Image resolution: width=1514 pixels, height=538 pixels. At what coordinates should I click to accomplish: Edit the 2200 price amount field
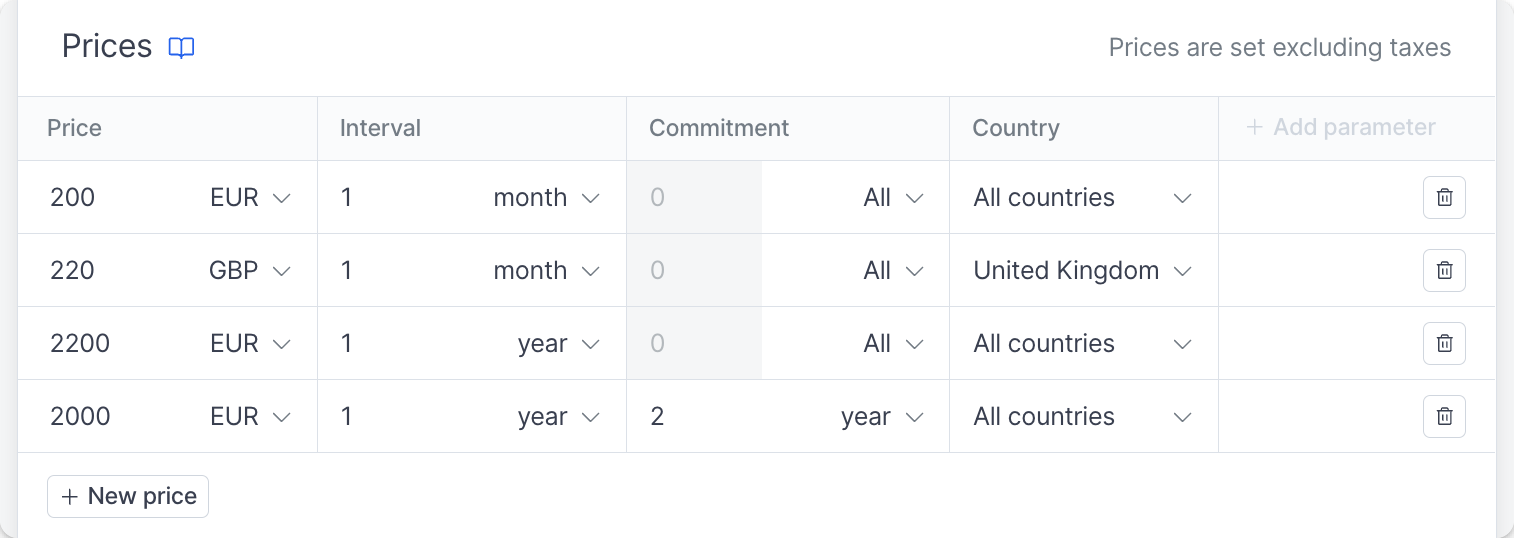(x=120, y=343)
